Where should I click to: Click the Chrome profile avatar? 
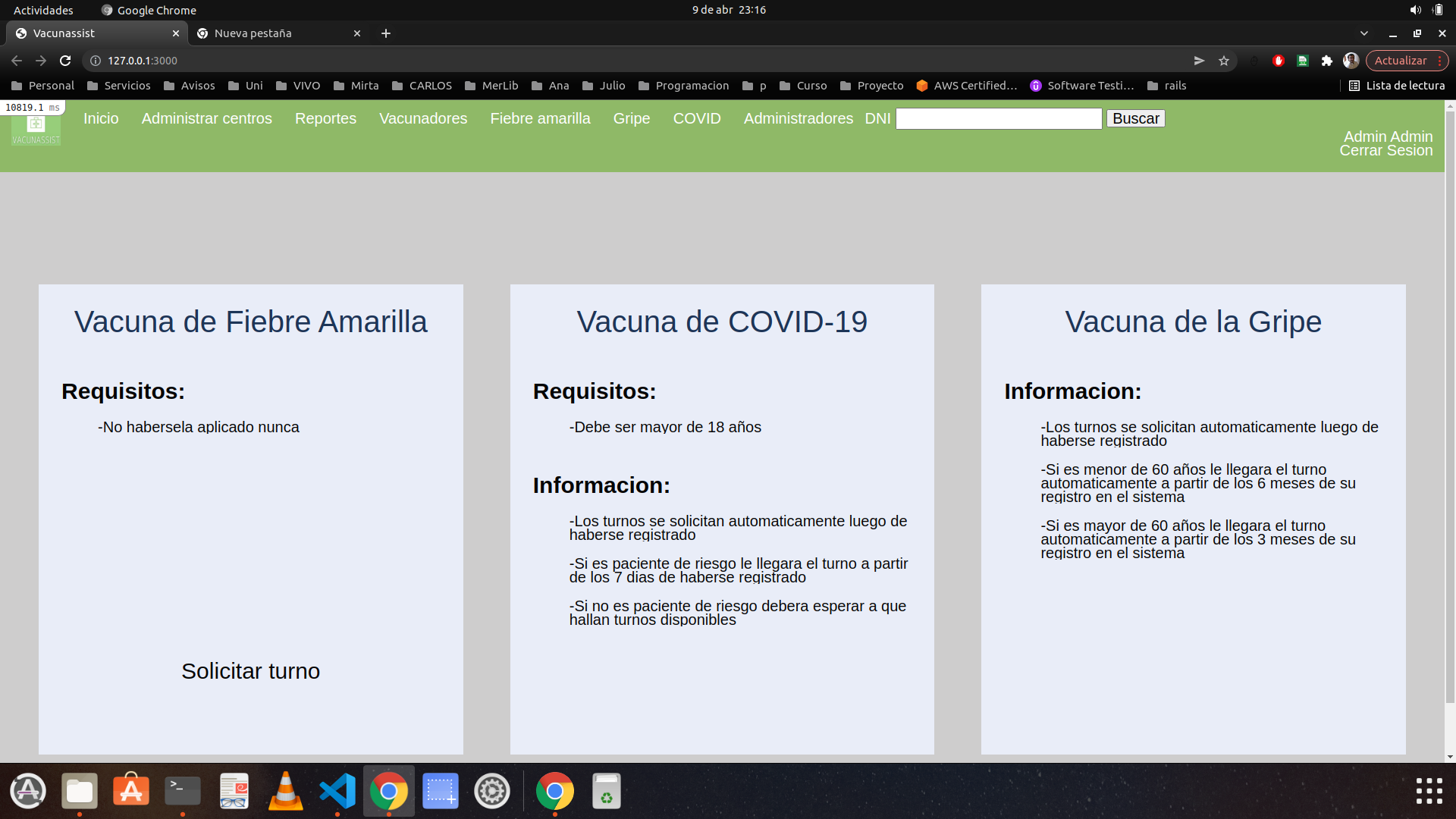(1351, 61)
